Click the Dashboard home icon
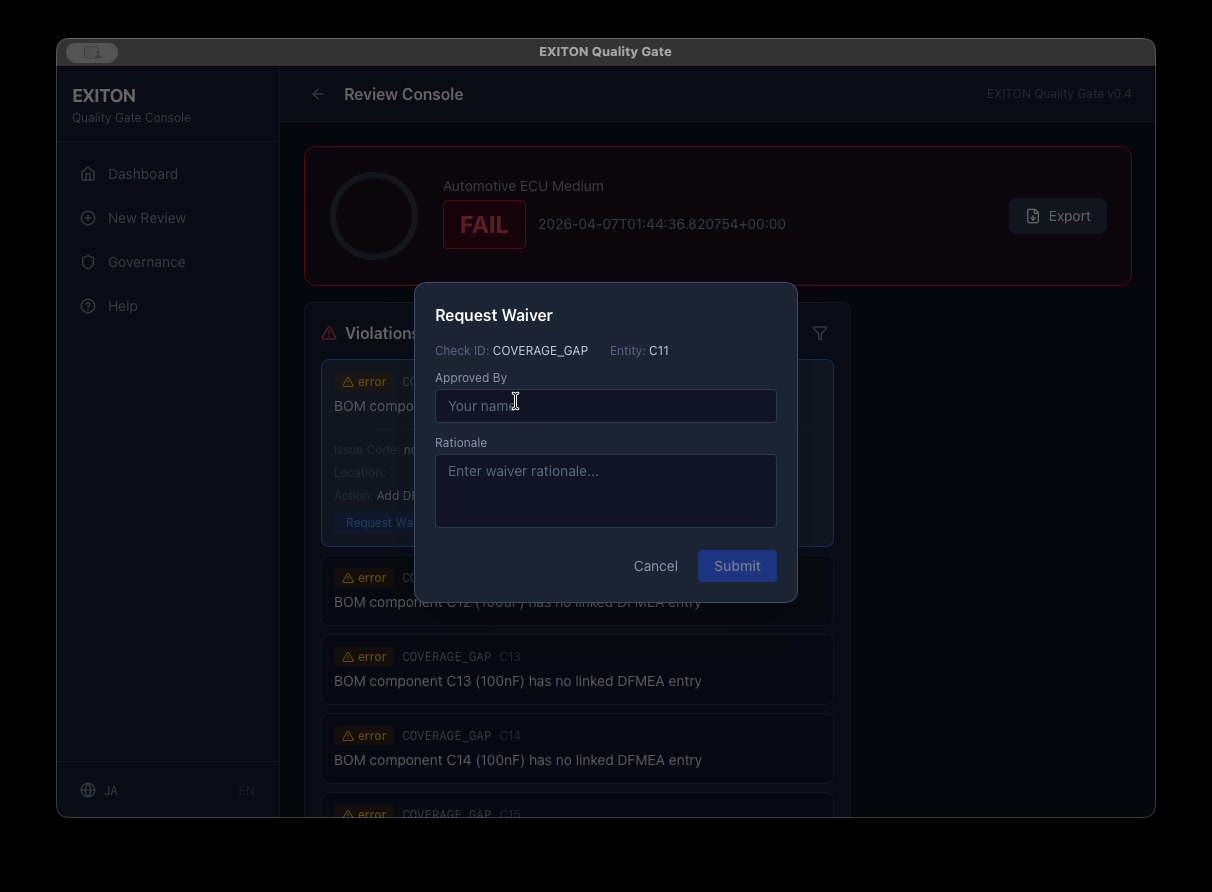This screenshot has height=892, width=1212. 88,174
